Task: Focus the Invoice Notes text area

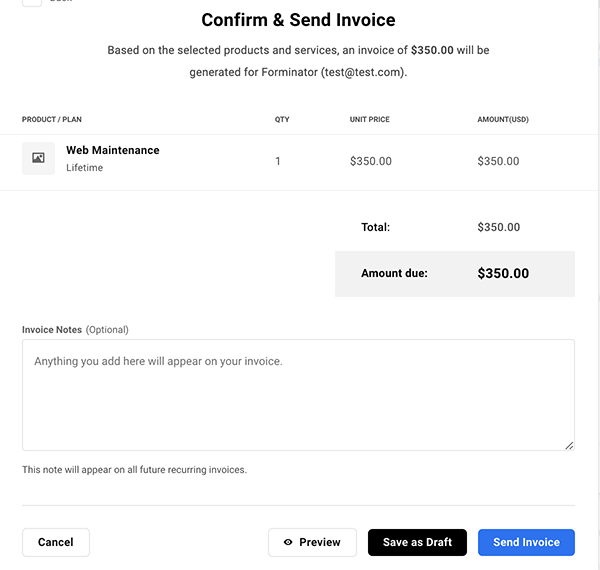Action: (x=298, y=395)
